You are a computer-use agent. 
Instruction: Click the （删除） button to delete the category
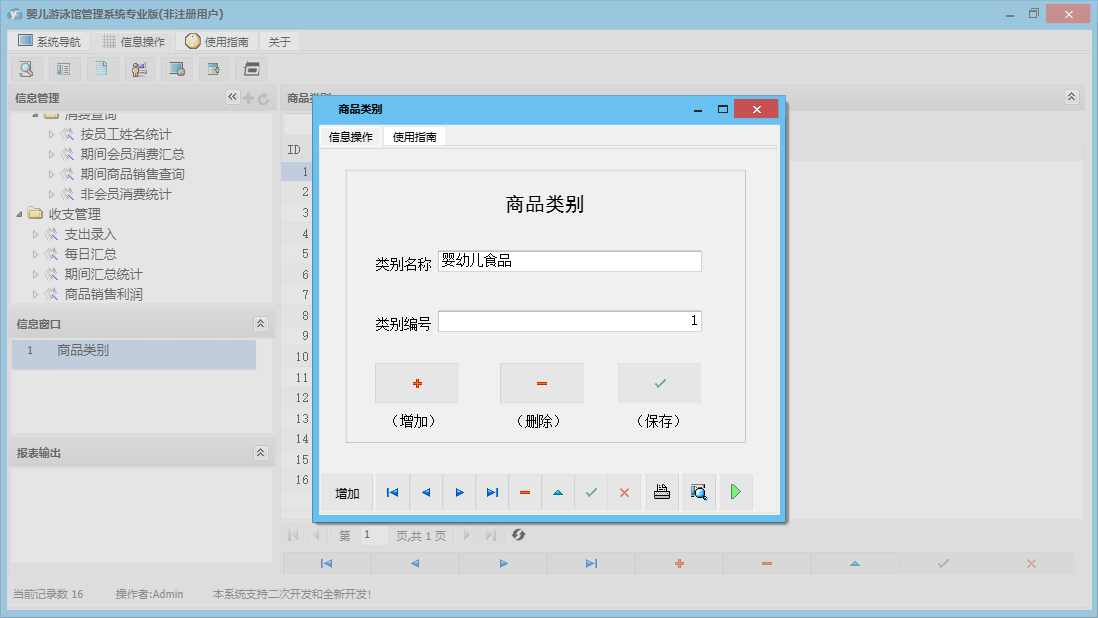pos(541,382)
